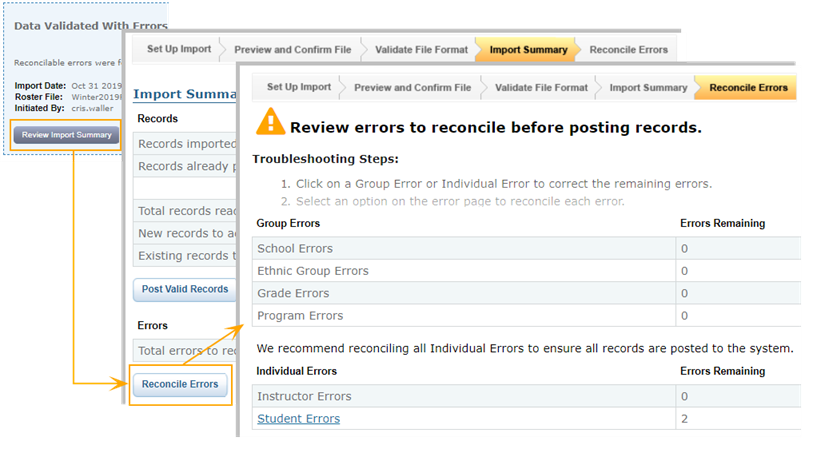Select the Program Errors row
Screen dimensions: 817x453
[300, 316]
